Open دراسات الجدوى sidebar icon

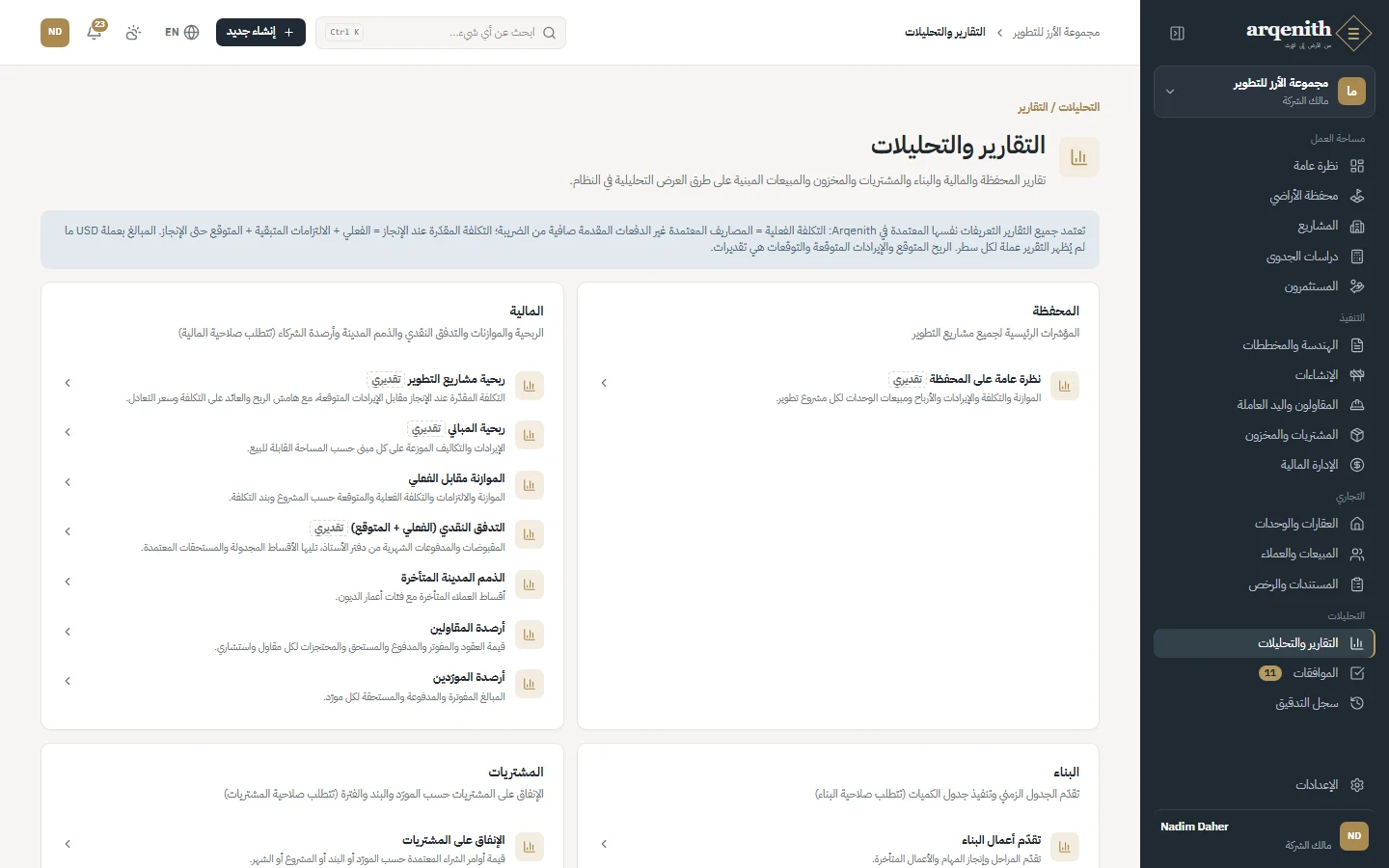click(1357, 257)
